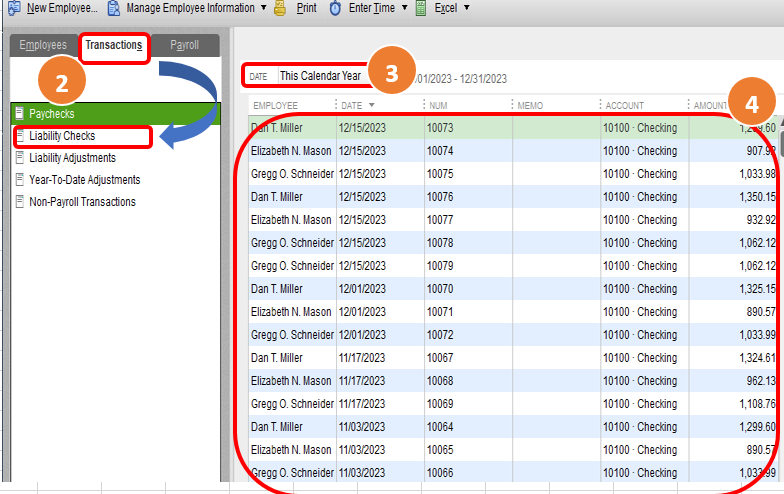This screenshot has width=784, height=494.
Task: Click check number 10064
Action: pos(440,427)
